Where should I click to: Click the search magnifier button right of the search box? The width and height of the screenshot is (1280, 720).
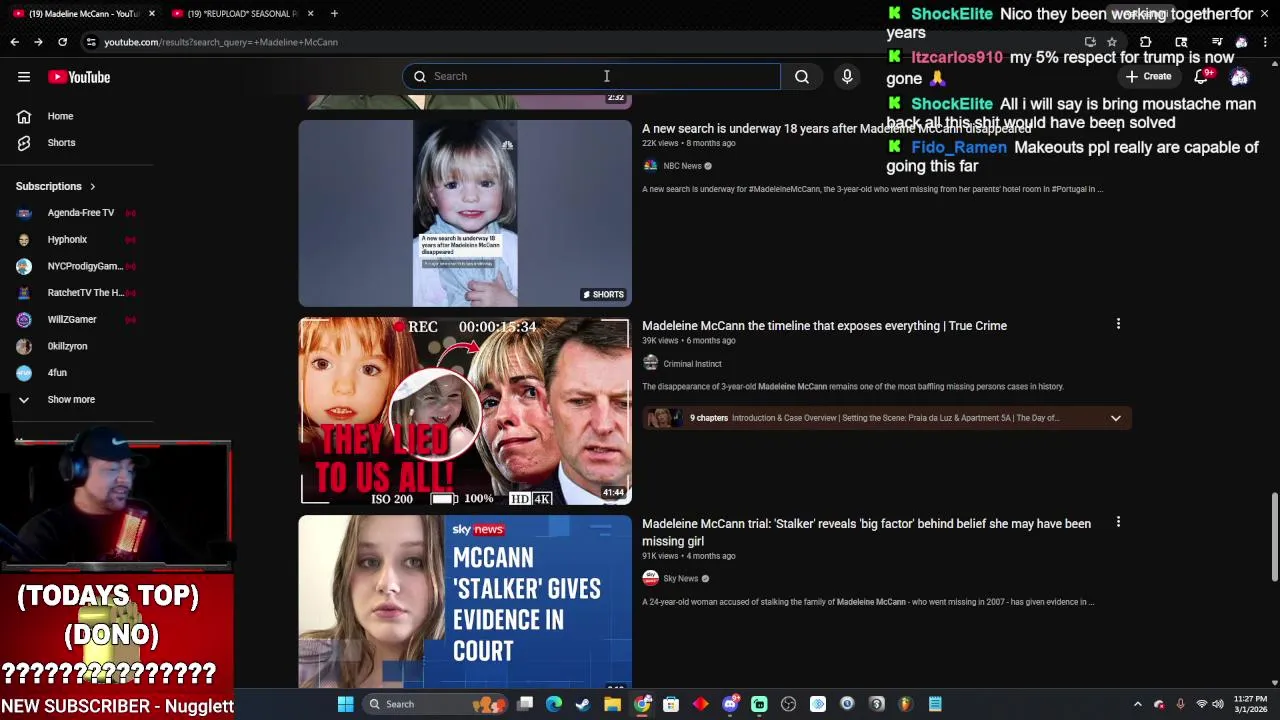802,76
